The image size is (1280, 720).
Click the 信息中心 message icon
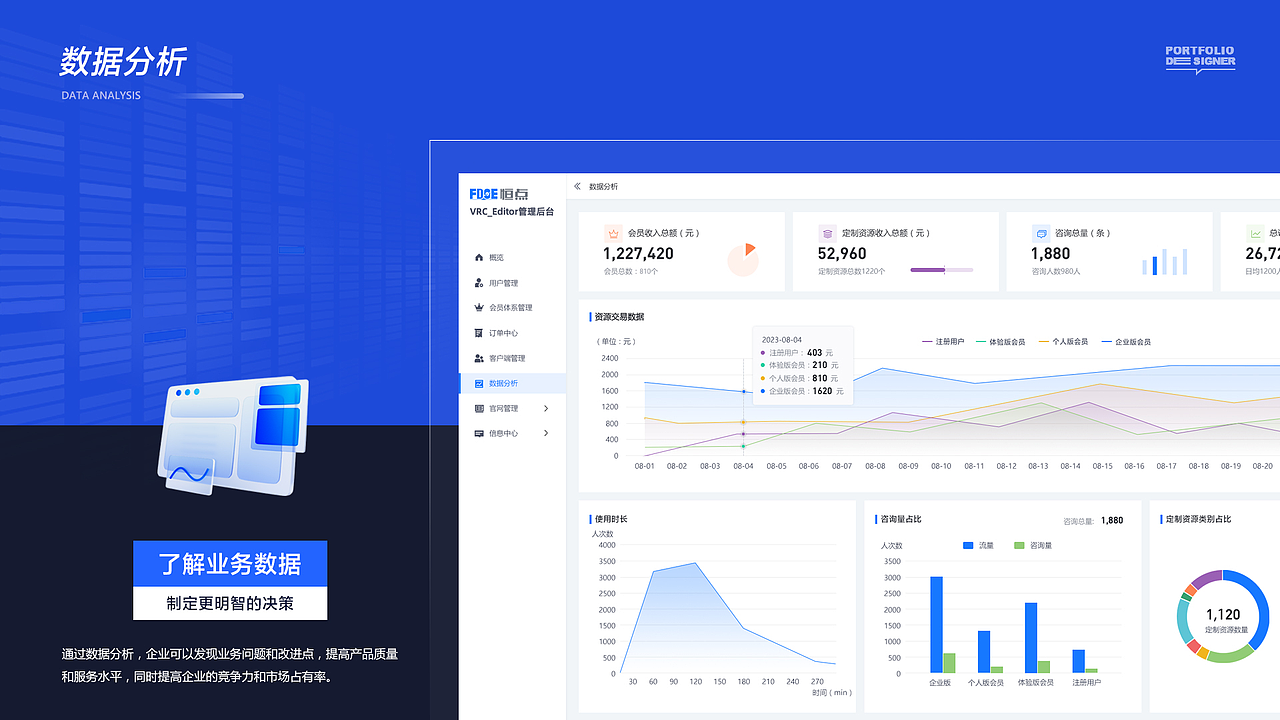click(479, 433)
